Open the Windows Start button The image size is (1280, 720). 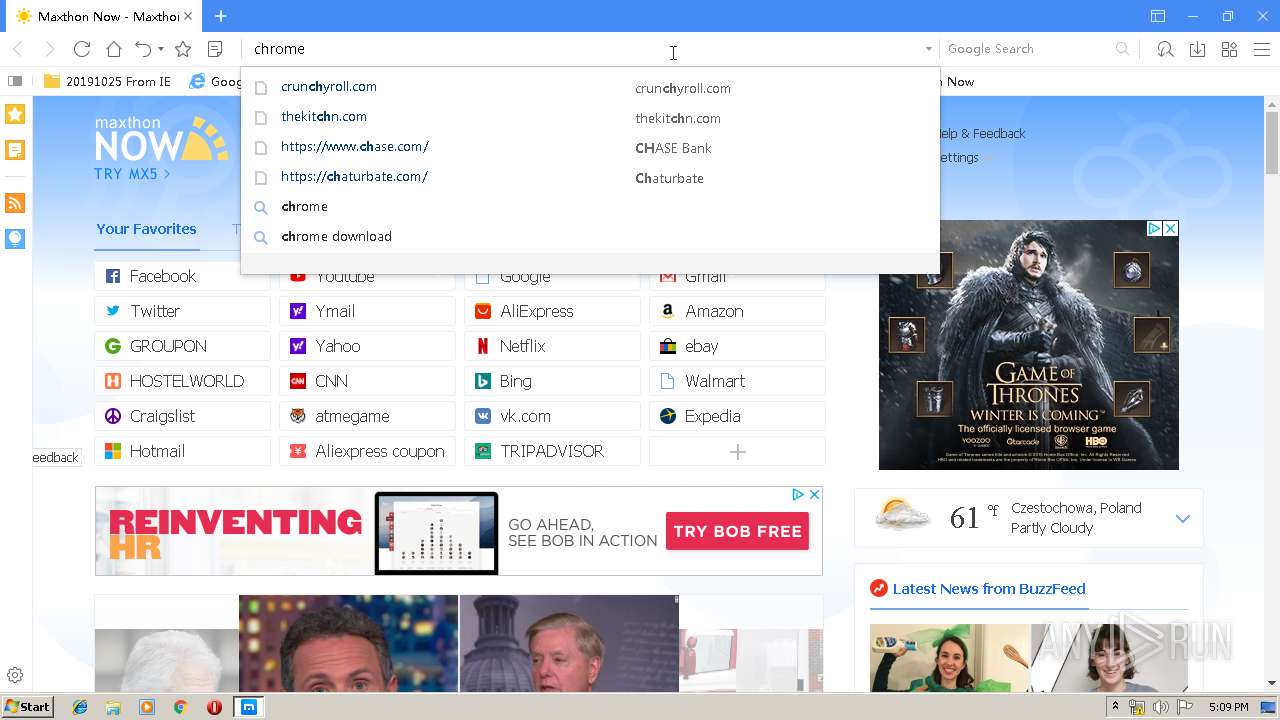click(x=27, y=707)
